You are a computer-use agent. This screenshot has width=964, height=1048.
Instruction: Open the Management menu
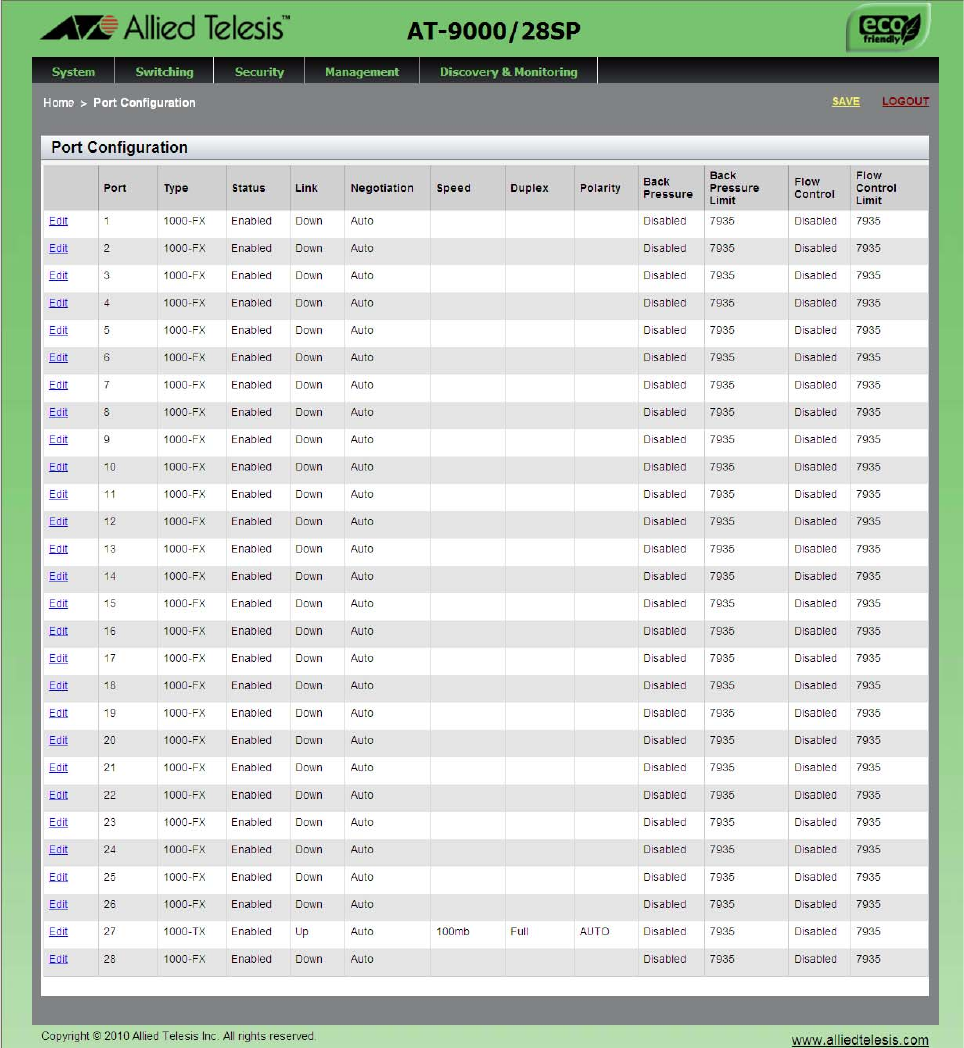(362, 72)
